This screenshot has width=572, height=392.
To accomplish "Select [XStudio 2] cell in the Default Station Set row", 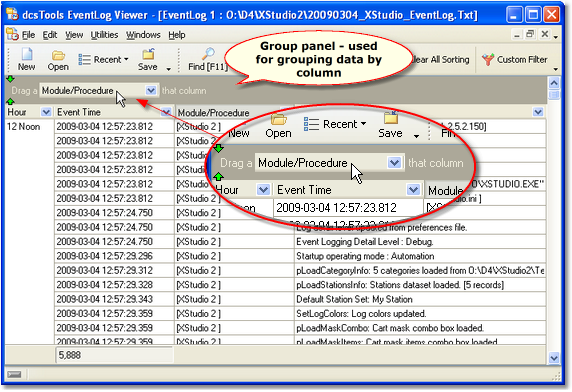I will point(234,299).
